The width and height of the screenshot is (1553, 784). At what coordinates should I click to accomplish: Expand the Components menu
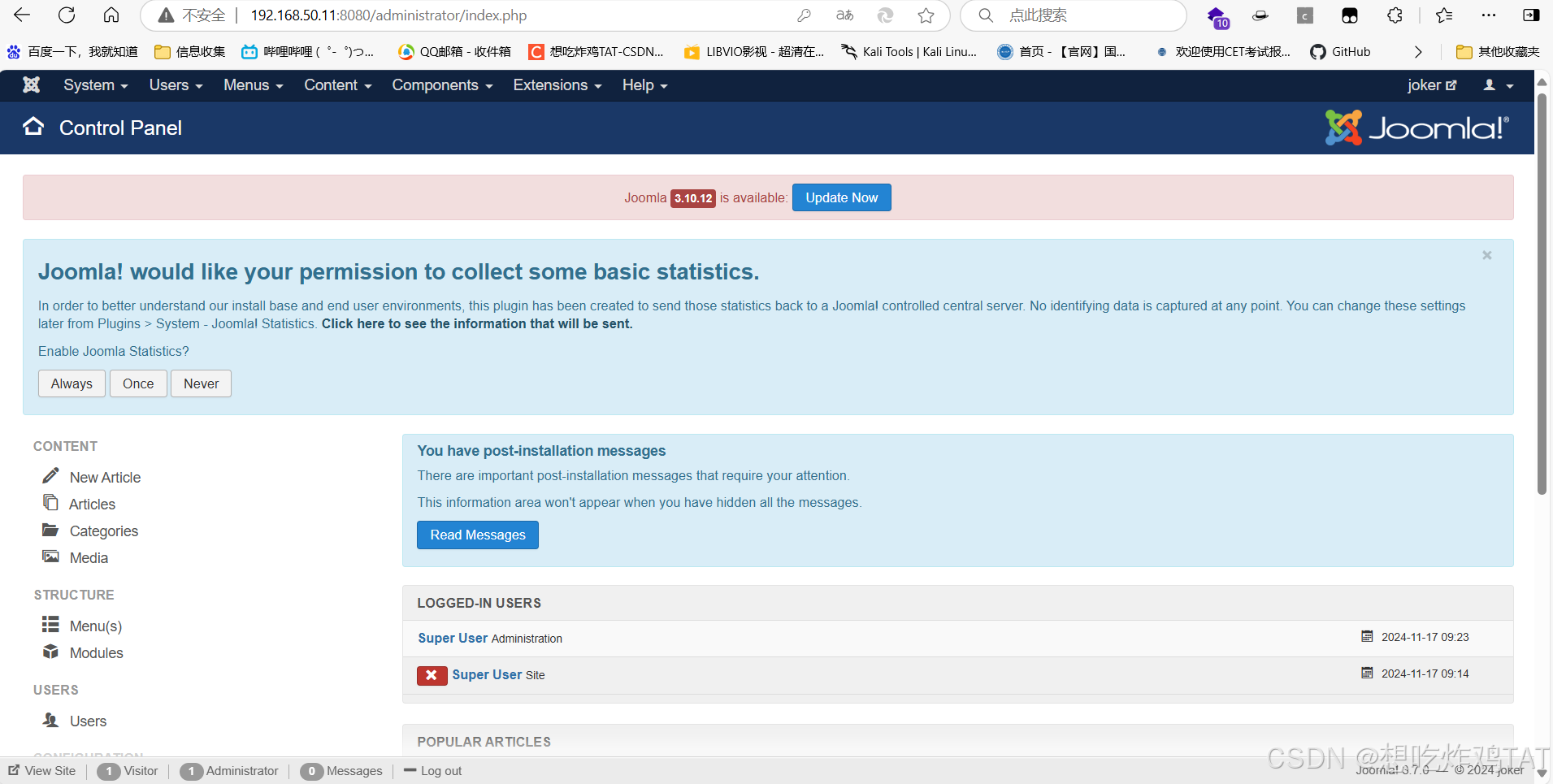443,85
